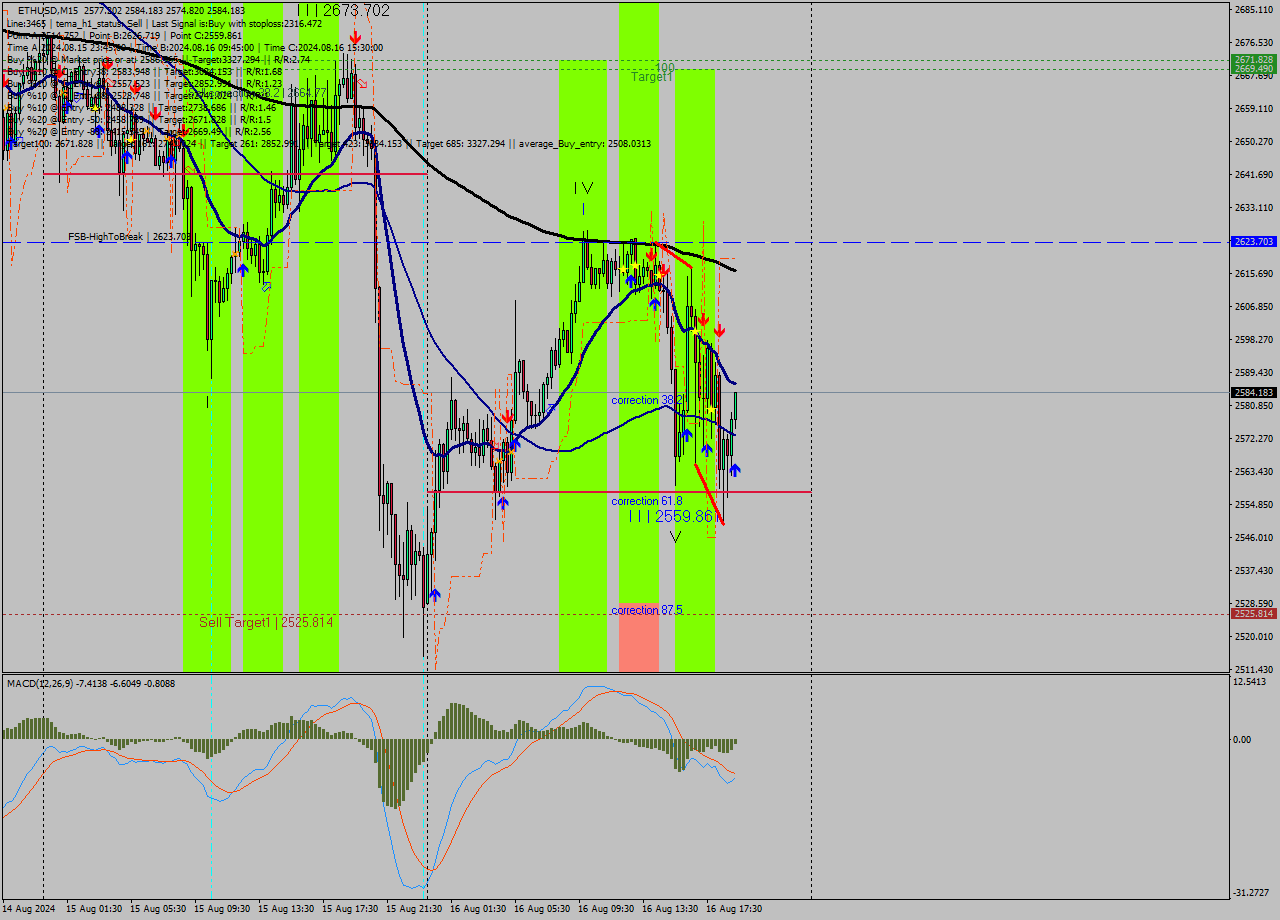Image resolution: width=1280 pixels, height=920 pixels.
Task: Click the -31.2727 MACD scale value
Action: click(x=1253, y=892)
